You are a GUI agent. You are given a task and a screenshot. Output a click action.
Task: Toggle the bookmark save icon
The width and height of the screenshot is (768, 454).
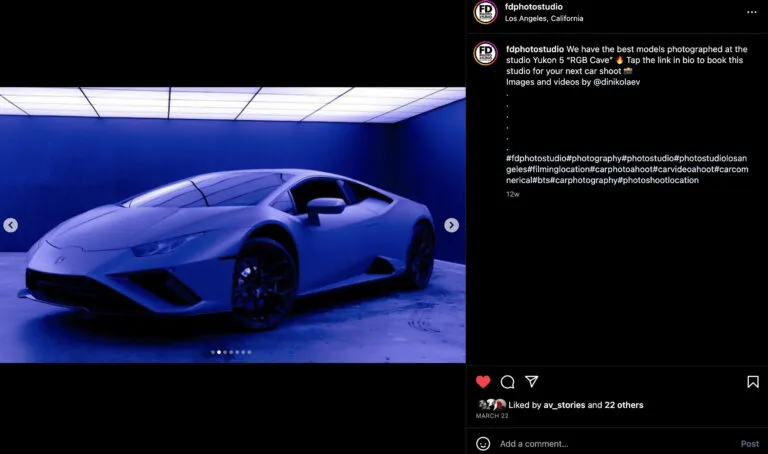click(752, 381)
